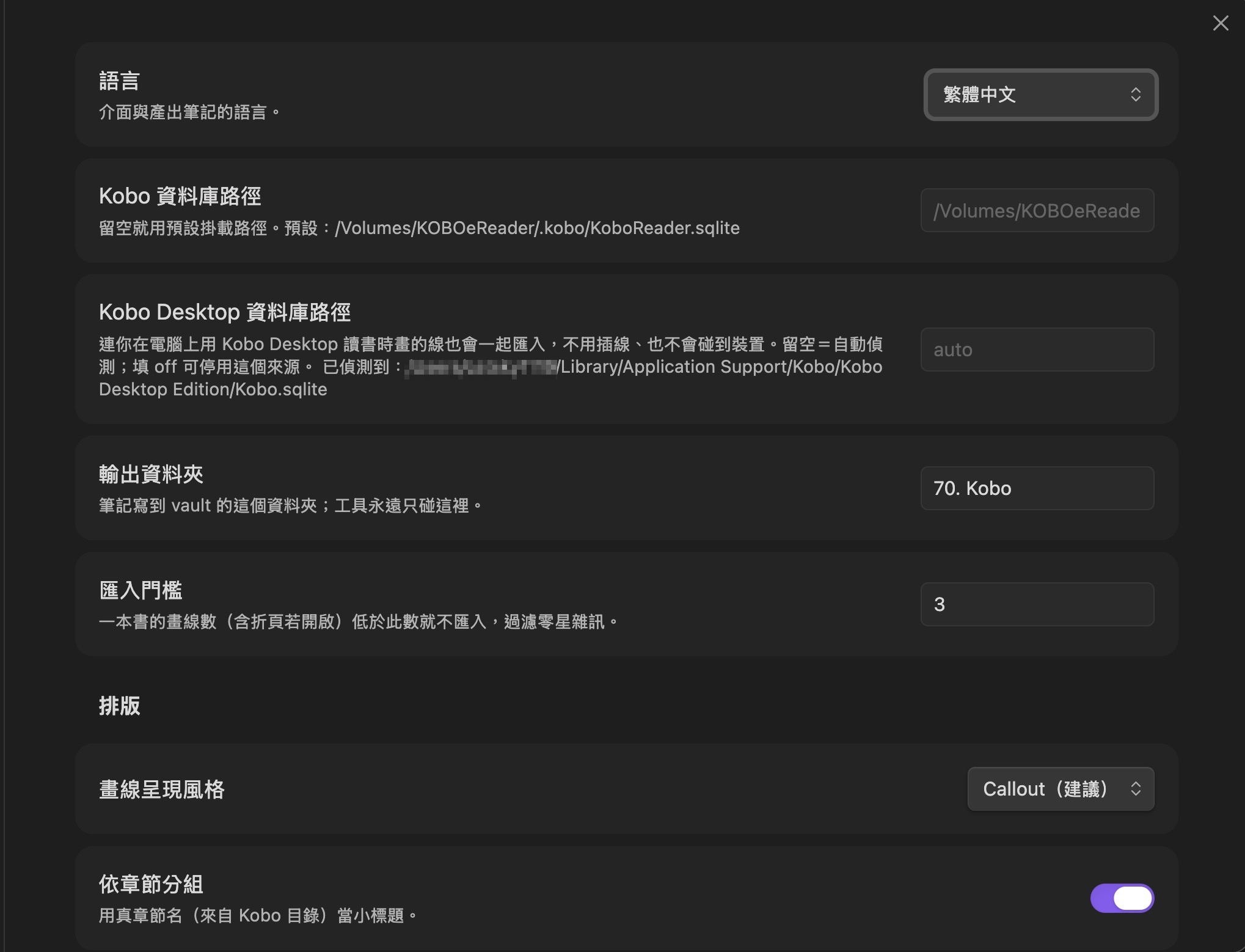Click the default path text mentioning KoboReader.sqlite

click(419, 229)
